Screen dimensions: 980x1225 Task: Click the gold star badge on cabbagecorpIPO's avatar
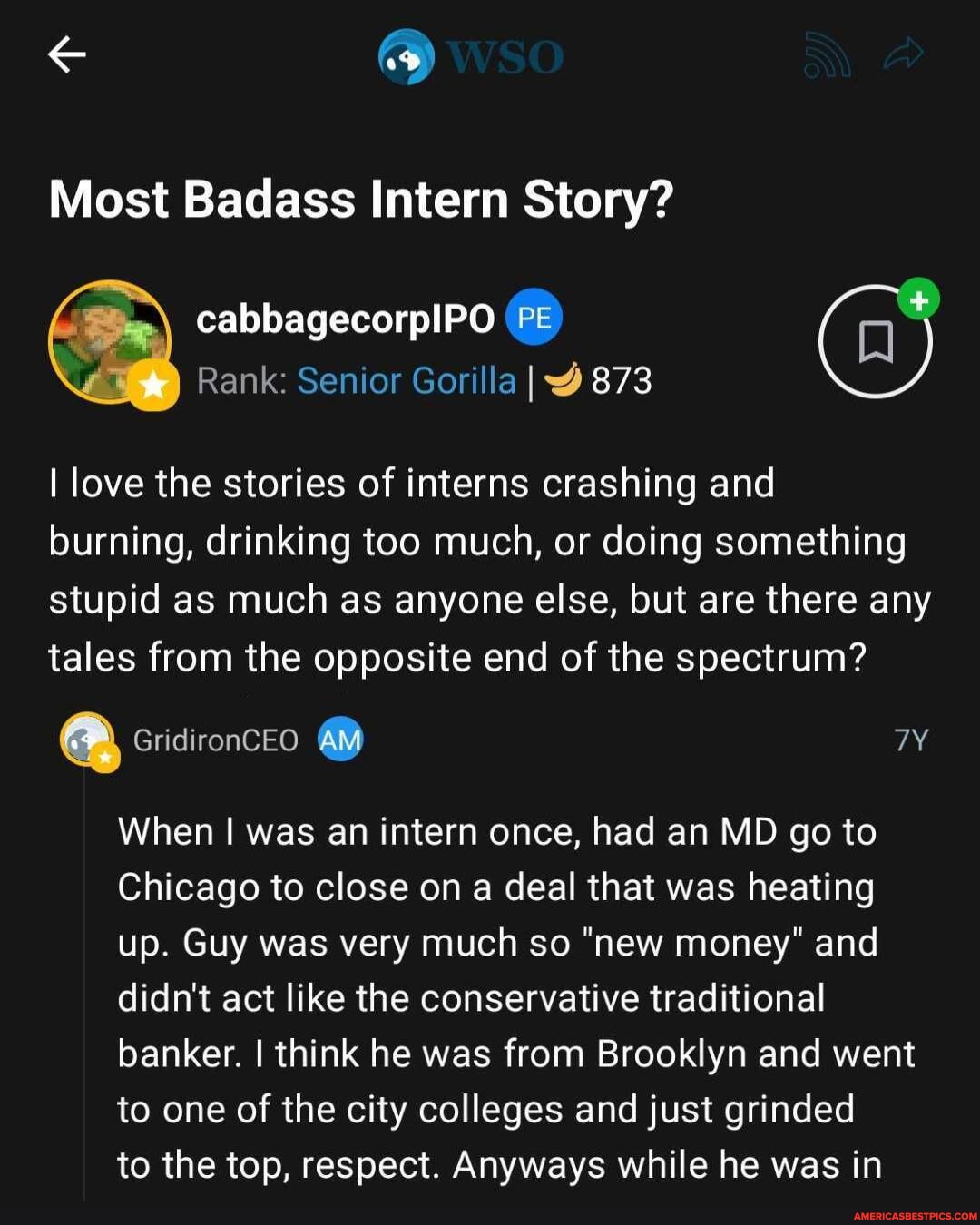[x=153, y=385]
